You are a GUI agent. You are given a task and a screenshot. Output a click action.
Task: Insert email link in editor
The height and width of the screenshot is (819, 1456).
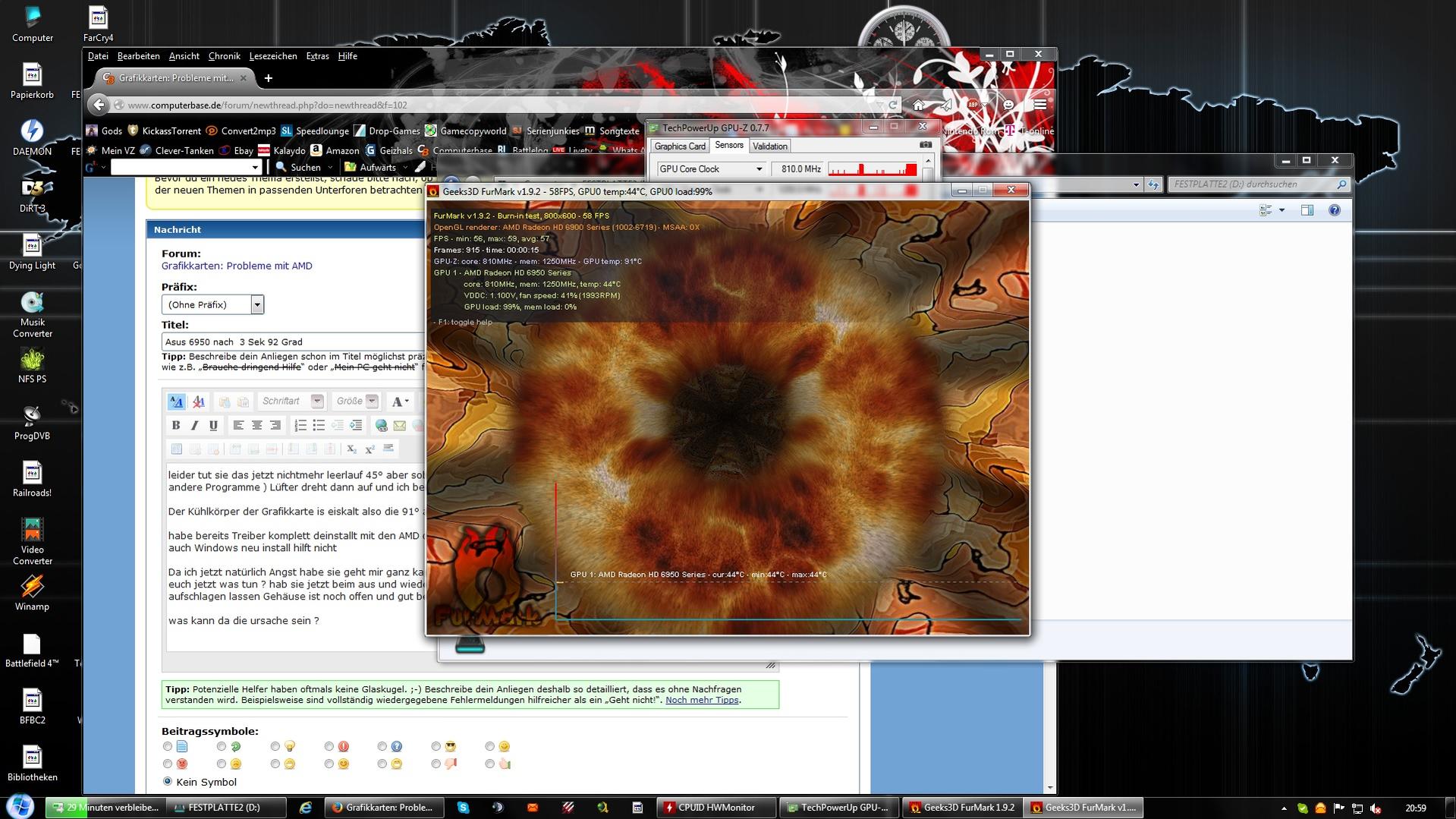point(399,426)
